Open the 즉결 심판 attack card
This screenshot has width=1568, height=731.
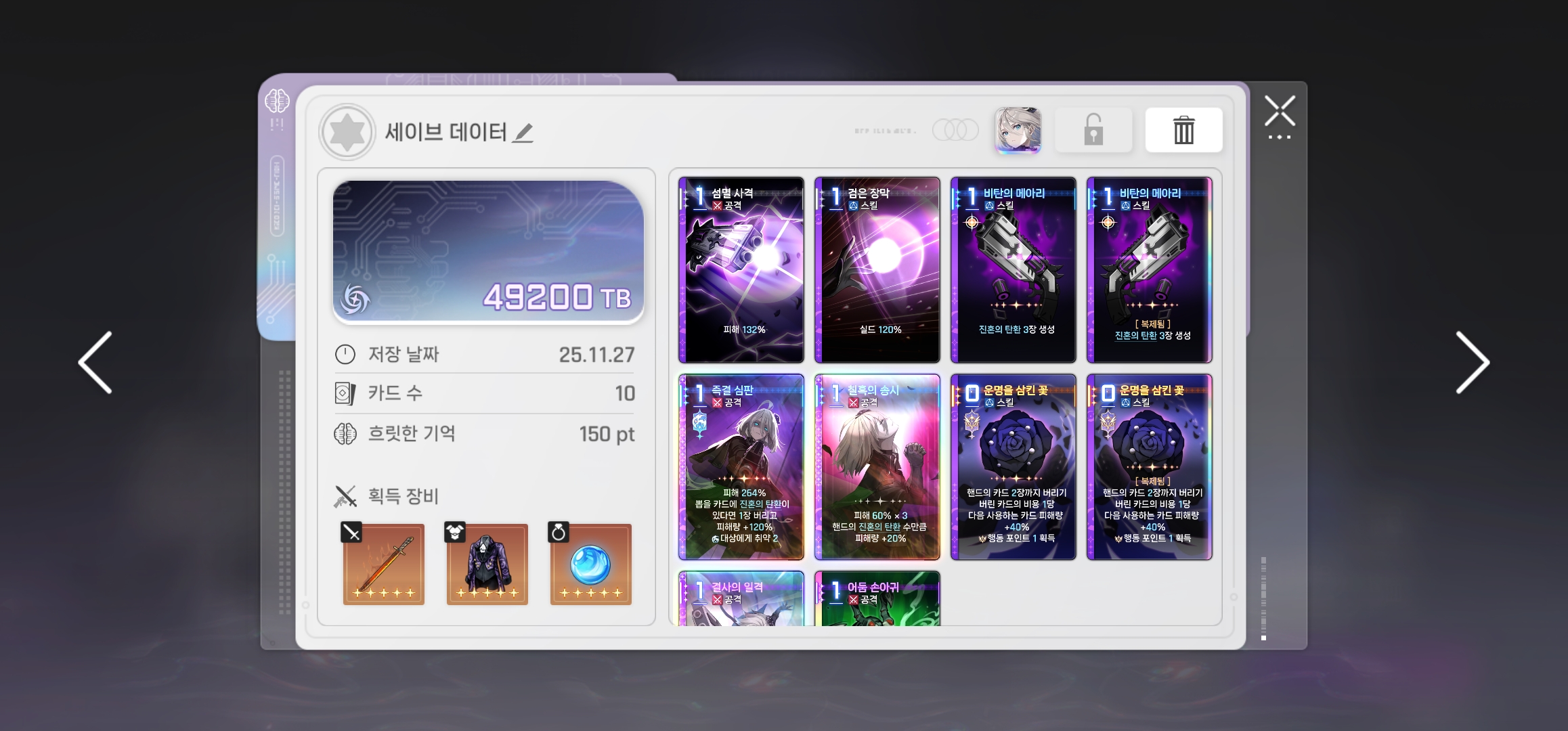tap(741, 467)
